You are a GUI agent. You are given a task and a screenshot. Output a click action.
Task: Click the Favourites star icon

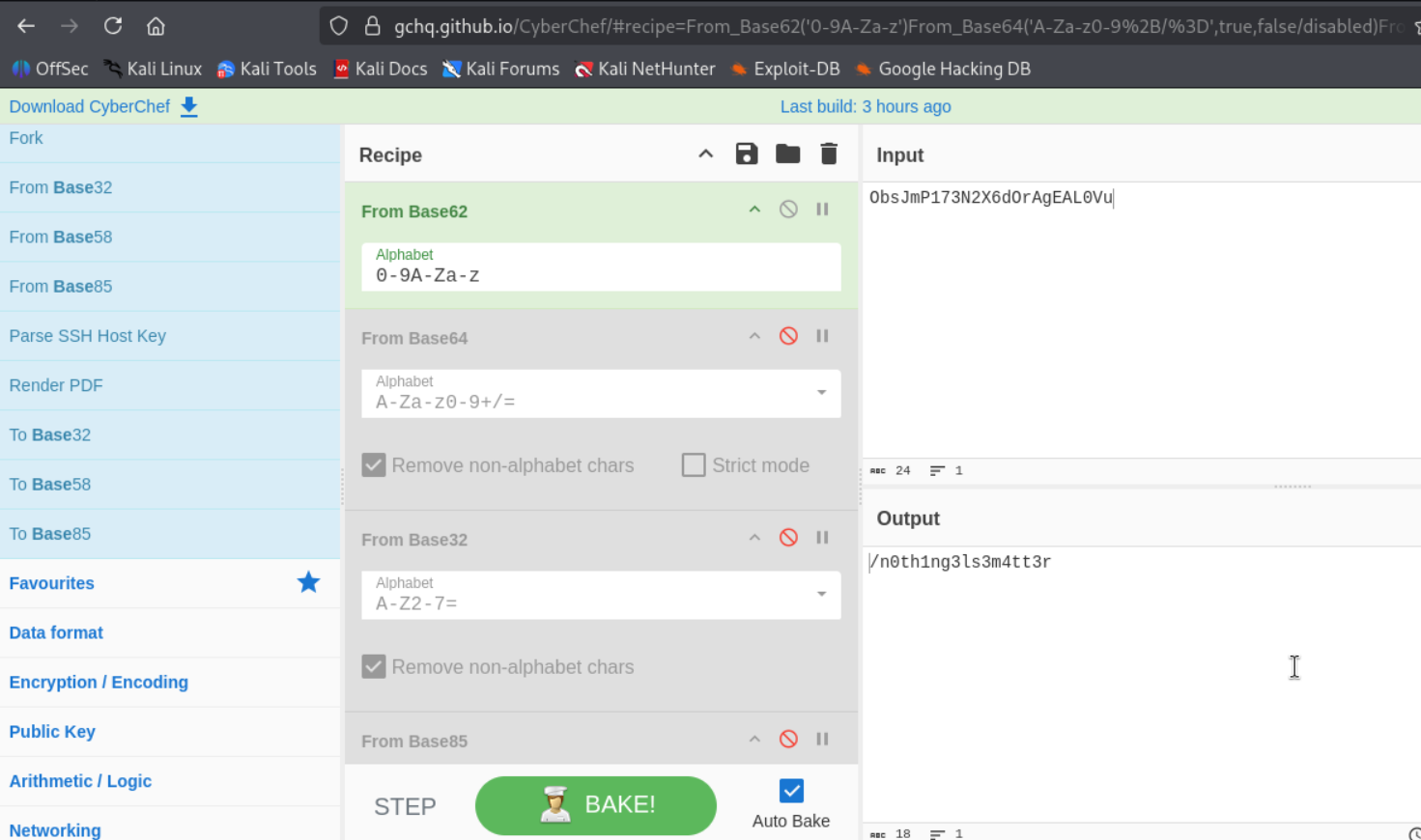308,582
